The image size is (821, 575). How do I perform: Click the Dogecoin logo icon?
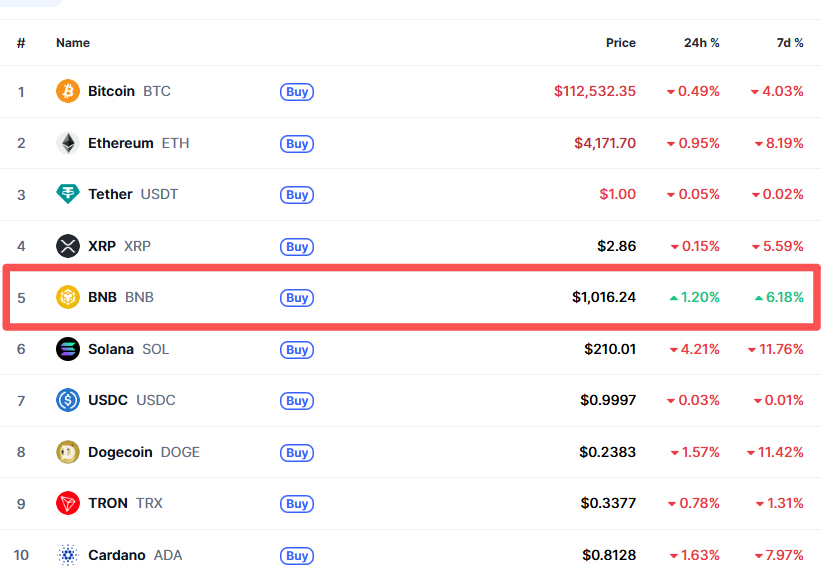pyautogui.click(x=68, y=452)
